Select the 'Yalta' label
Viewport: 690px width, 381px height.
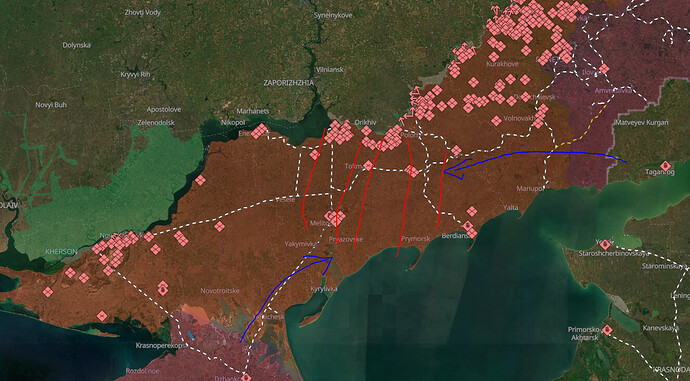coord(511,207)
